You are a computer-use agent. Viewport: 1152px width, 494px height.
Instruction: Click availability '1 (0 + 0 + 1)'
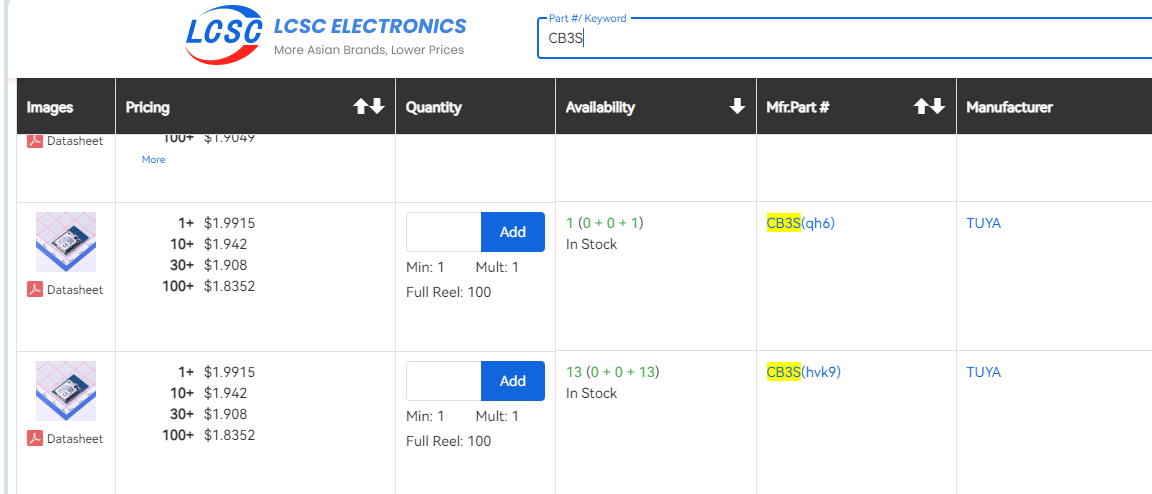[605, 223]
